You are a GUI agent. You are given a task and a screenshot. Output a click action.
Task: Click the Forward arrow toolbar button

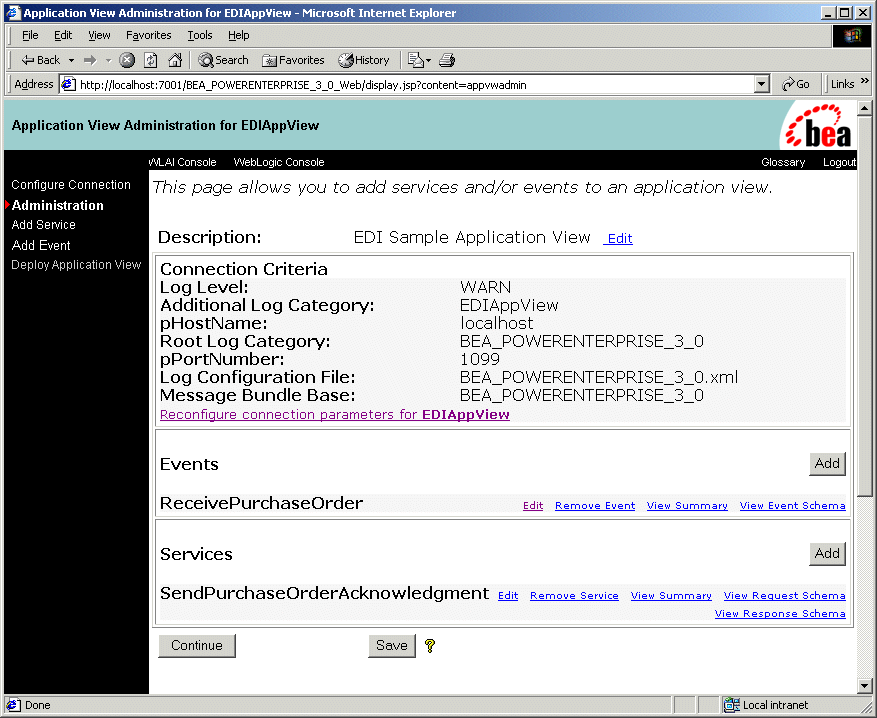[x=90, y=60]
